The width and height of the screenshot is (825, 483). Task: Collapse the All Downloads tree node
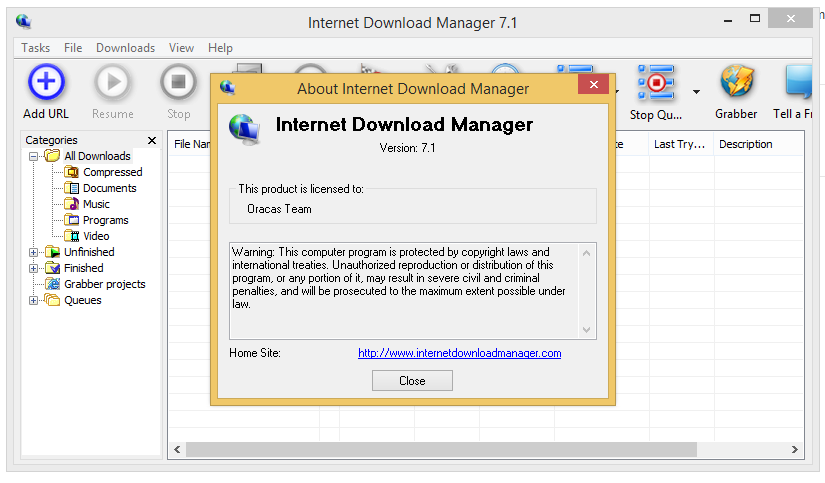(x=33, y=156)
